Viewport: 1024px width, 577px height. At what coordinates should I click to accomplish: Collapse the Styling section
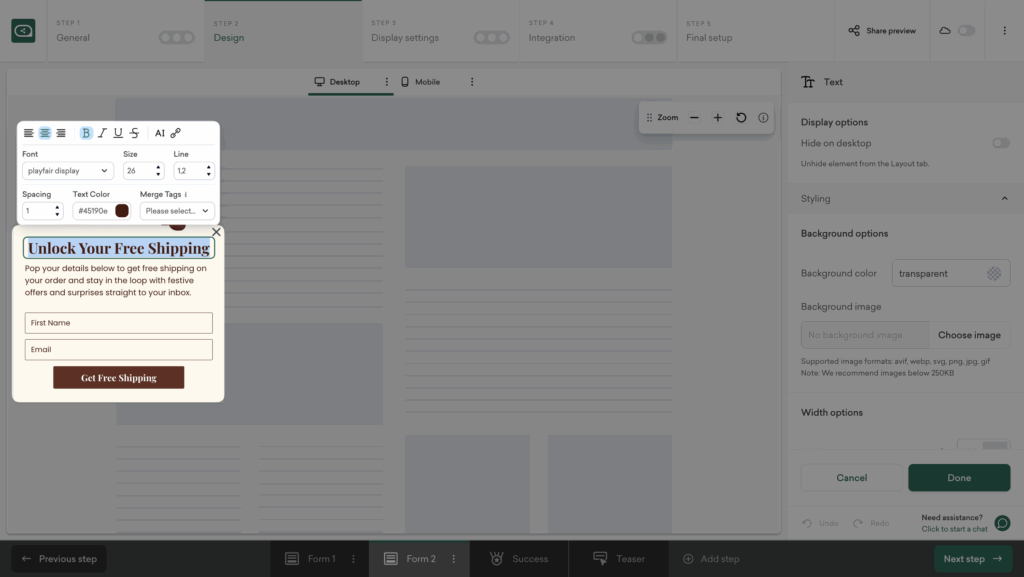(1004, 199)
